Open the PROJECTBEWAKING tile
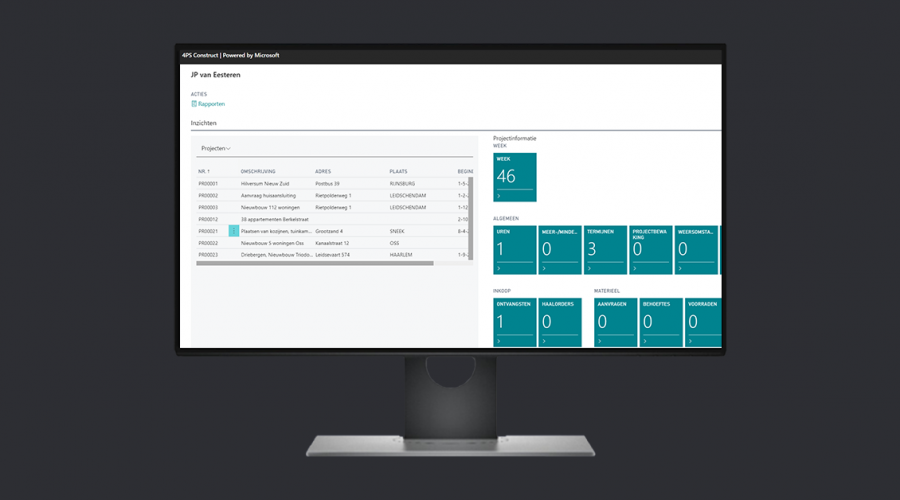The width and height of the screenshot is (900, 500). [650, 250]
